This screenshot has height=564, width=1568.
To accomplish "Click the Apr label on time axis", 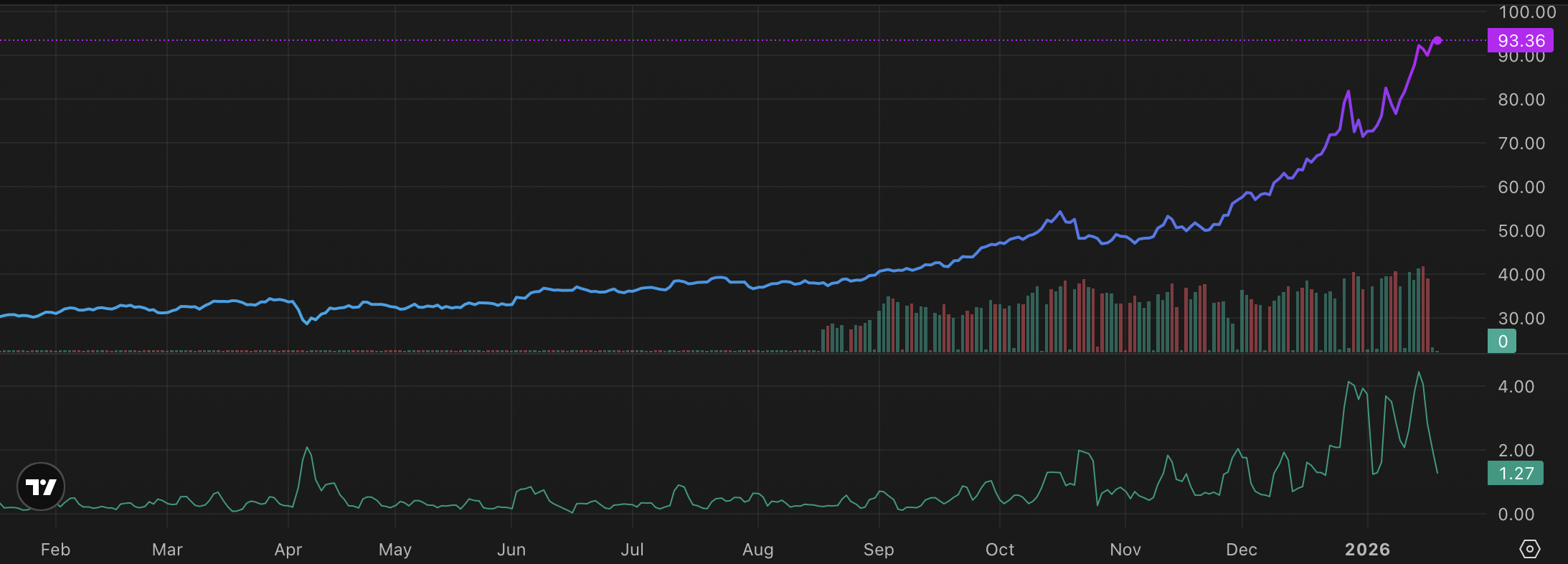I will (288, 550).
